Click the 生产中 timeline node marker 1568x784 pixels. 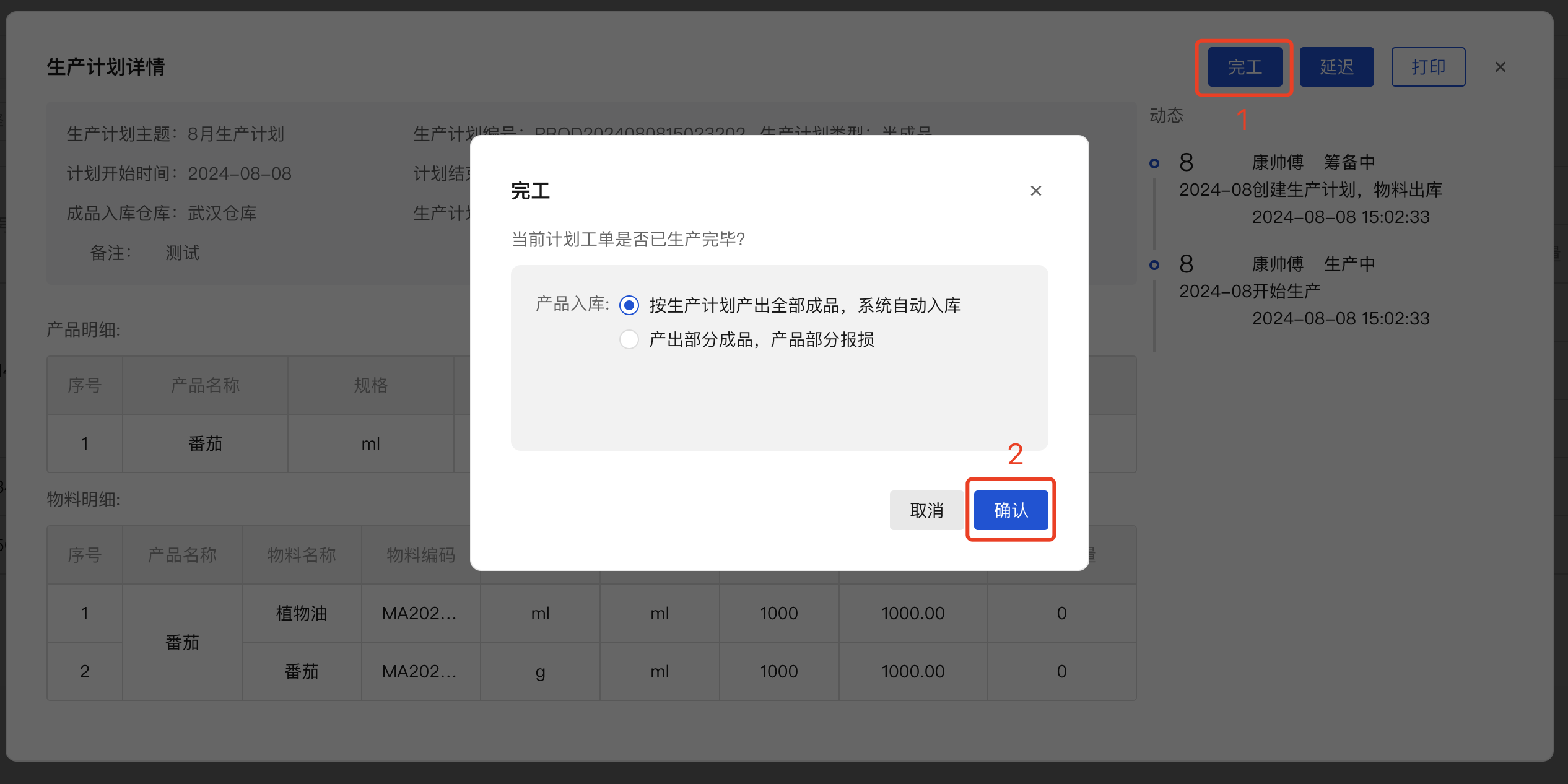[1154, 264]
